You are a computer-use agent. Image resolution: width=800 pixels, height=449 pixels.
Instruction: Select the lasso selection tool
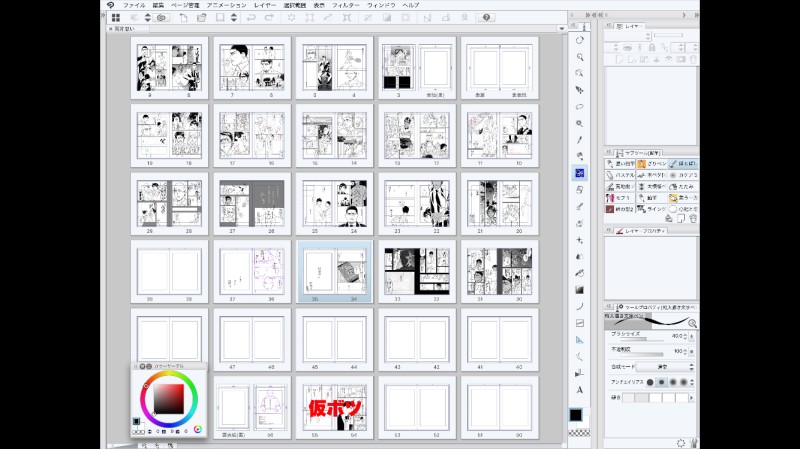tap(580, 107)
